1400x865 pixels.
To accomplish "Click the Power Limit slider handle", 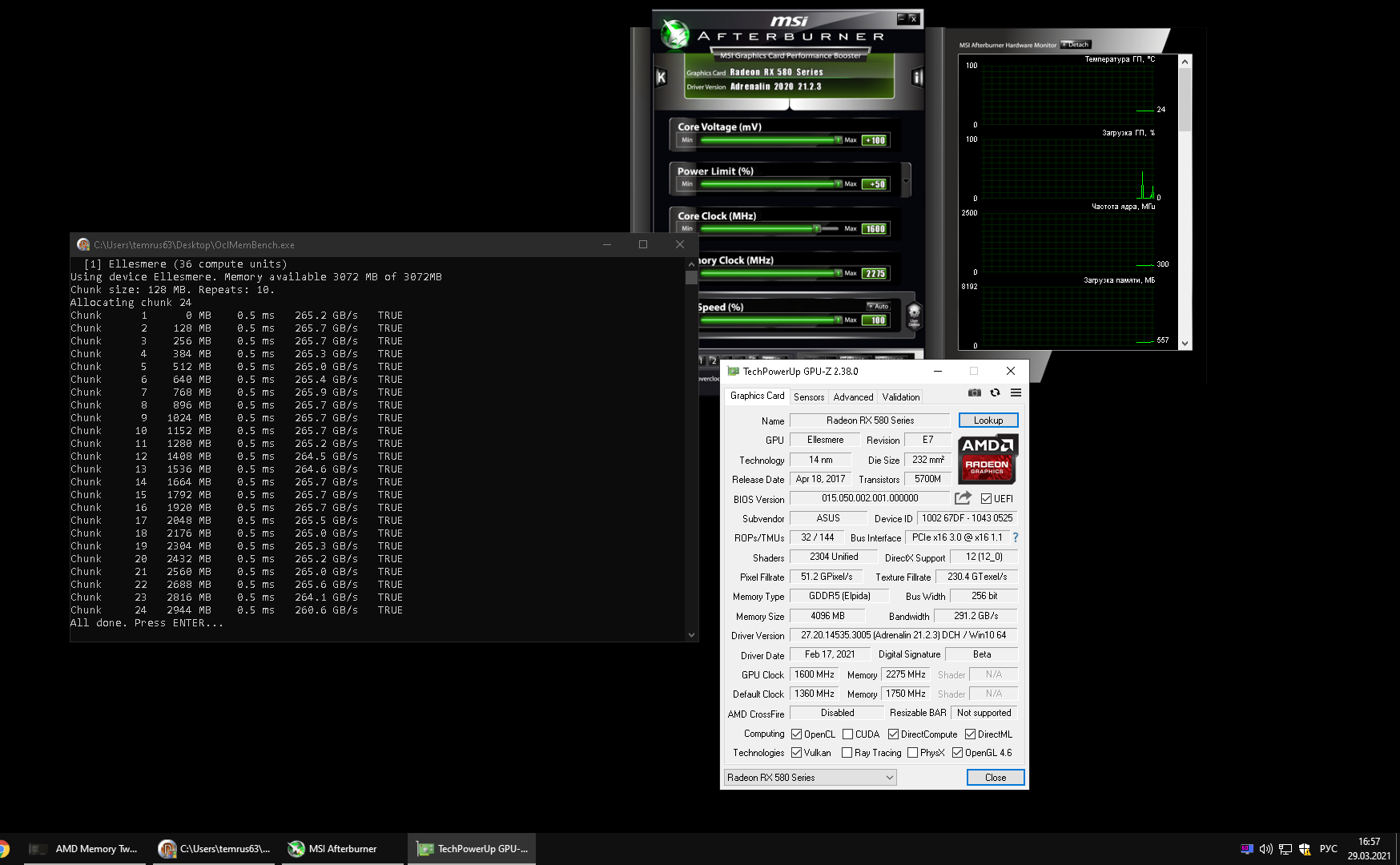I will pos(839,184).
